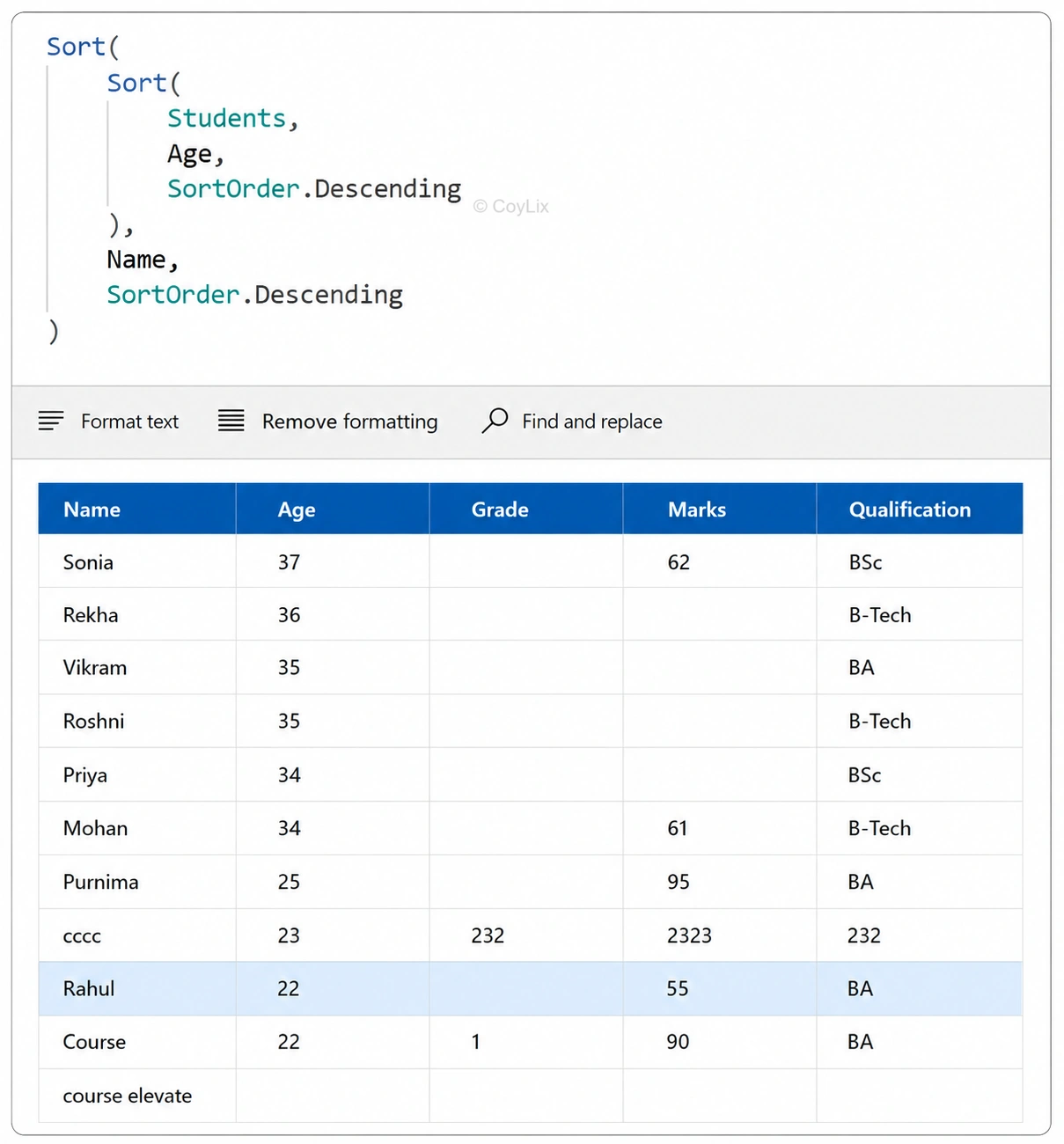Click the Name argument in the formula
1064x1144 pixels.
coord(136,260)
